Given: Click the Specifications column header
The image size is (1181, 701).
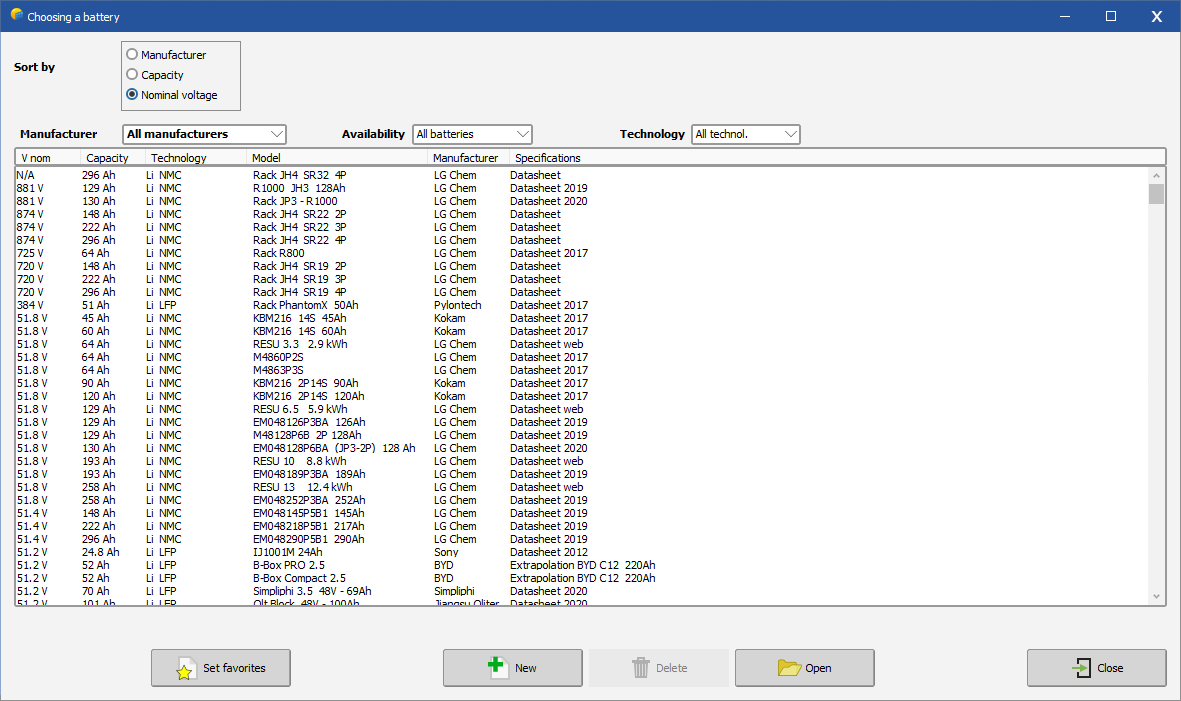Looking at the screenshot, I should point(838,158).
